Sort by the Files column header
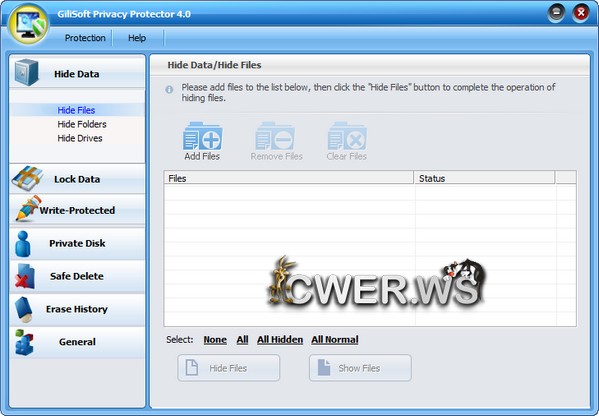Screen dimensions: 599x416 [x=289, y=178]
